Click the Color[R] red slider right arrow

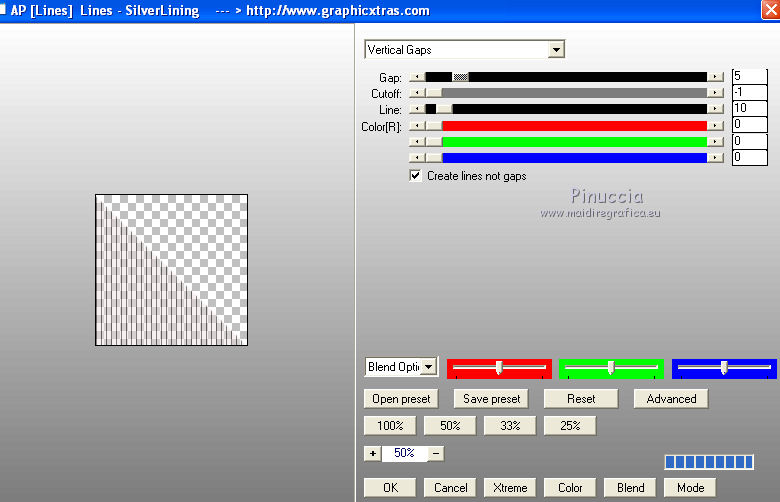pyautogui.click(x=715, y=125)
